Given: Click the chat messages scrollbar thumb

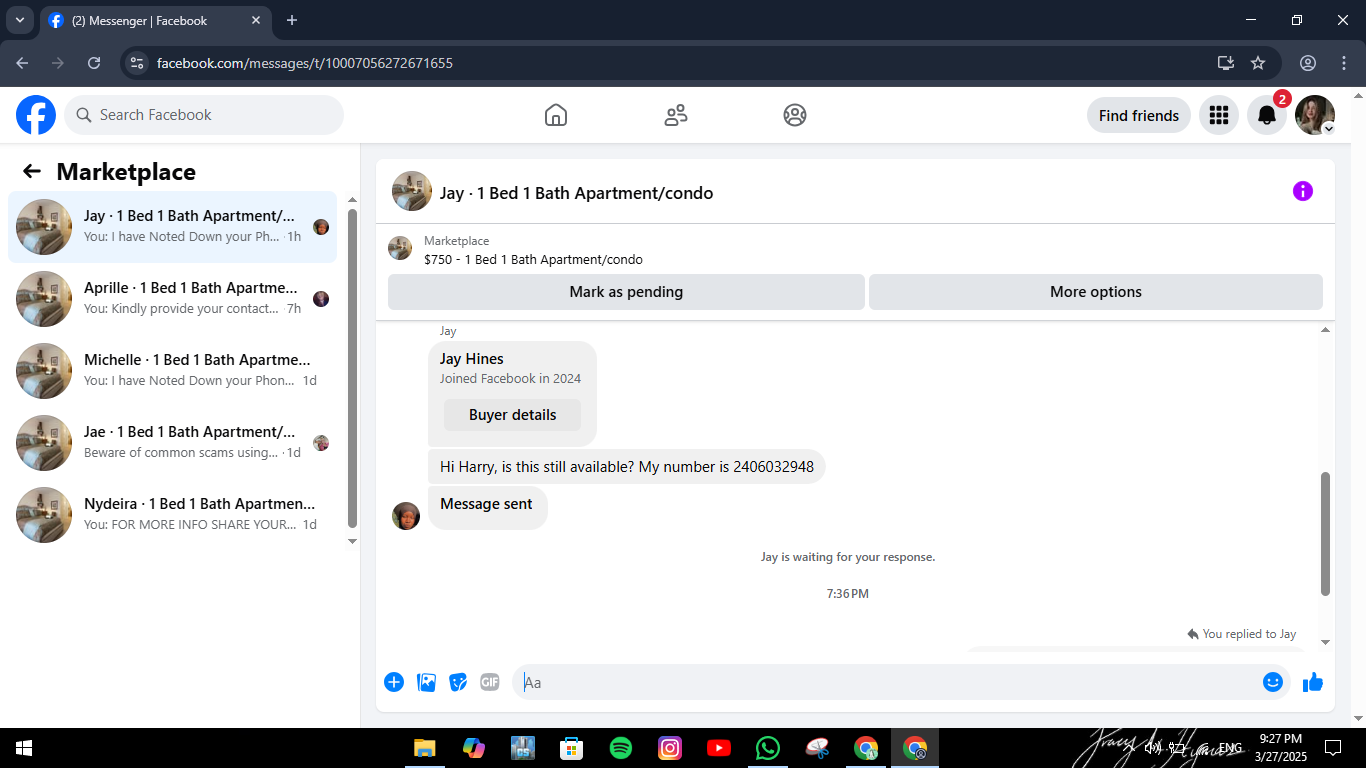Looking at the screenshot, I should click(1326, 534).
